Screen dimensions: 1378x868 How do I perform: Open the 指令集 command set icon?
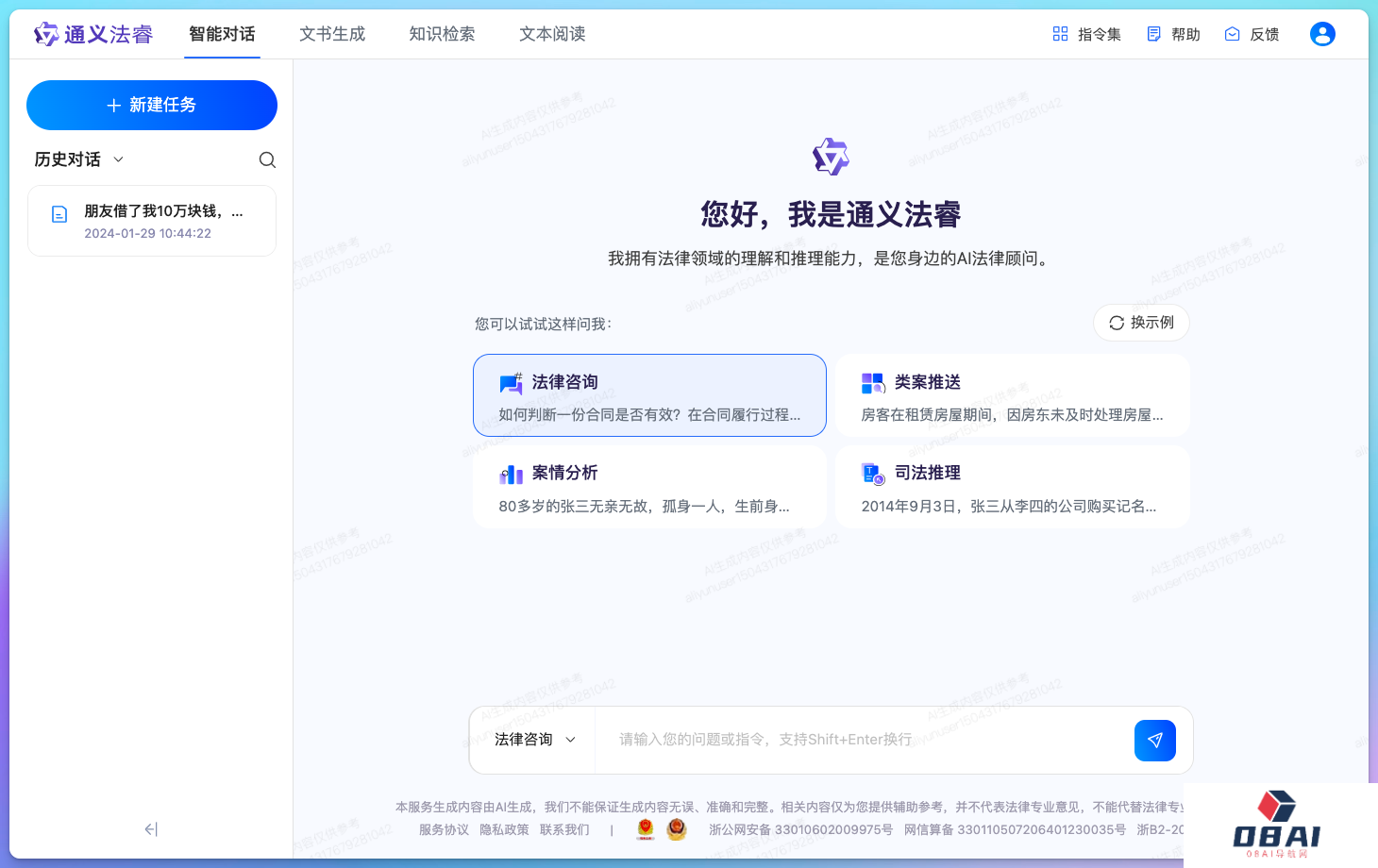coord(1060,34)
